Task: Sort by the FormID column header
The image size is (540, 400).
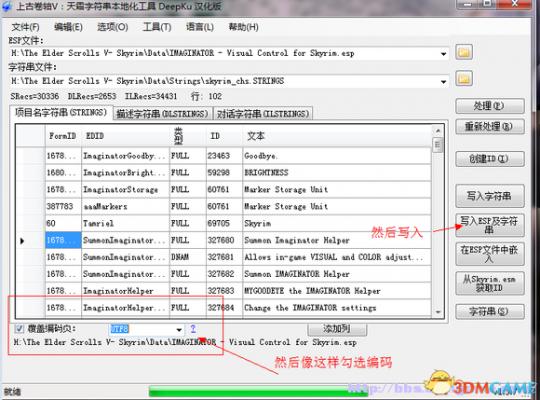Action: tap(63, 136)
